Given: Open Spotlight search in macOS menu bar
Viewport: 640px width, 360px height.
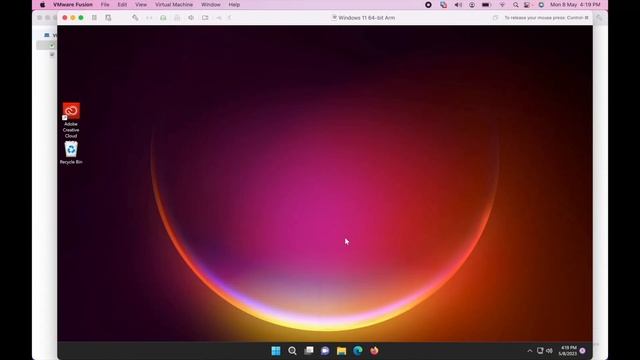Looking at the screenshot, I should click(x=516, y=5).
